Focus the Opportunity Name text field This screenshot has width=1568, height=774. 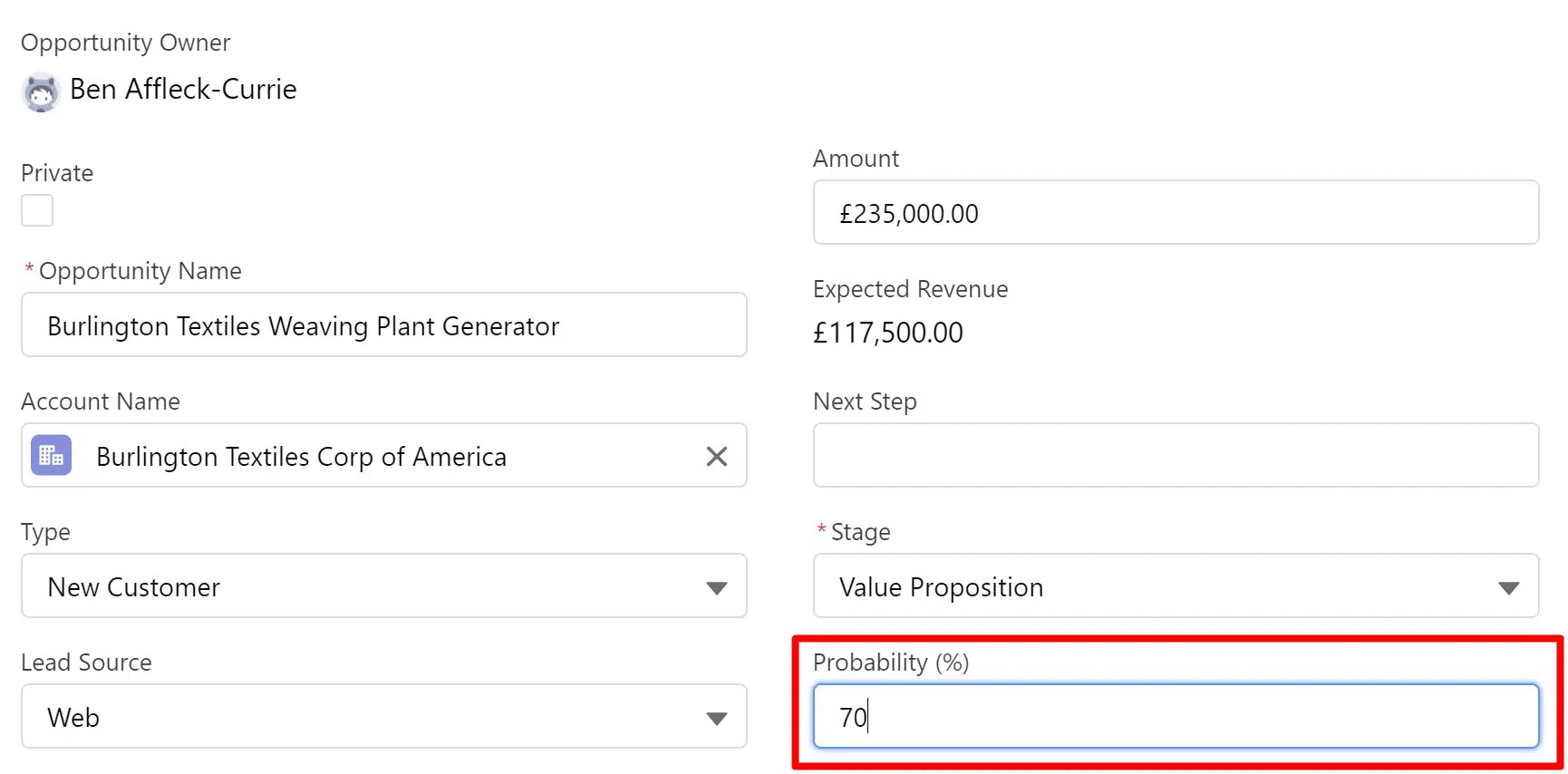pos(383,325)
